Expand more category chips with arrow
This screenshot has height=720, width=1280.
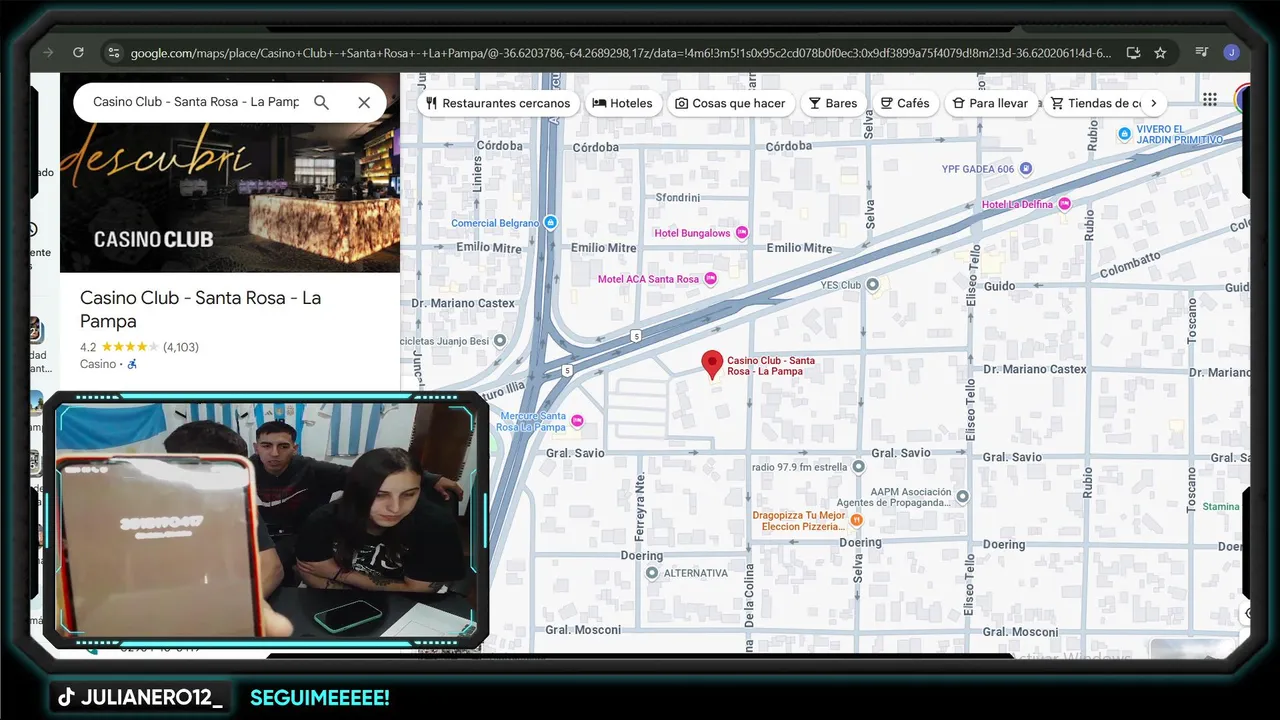(x=1153, y=103)
